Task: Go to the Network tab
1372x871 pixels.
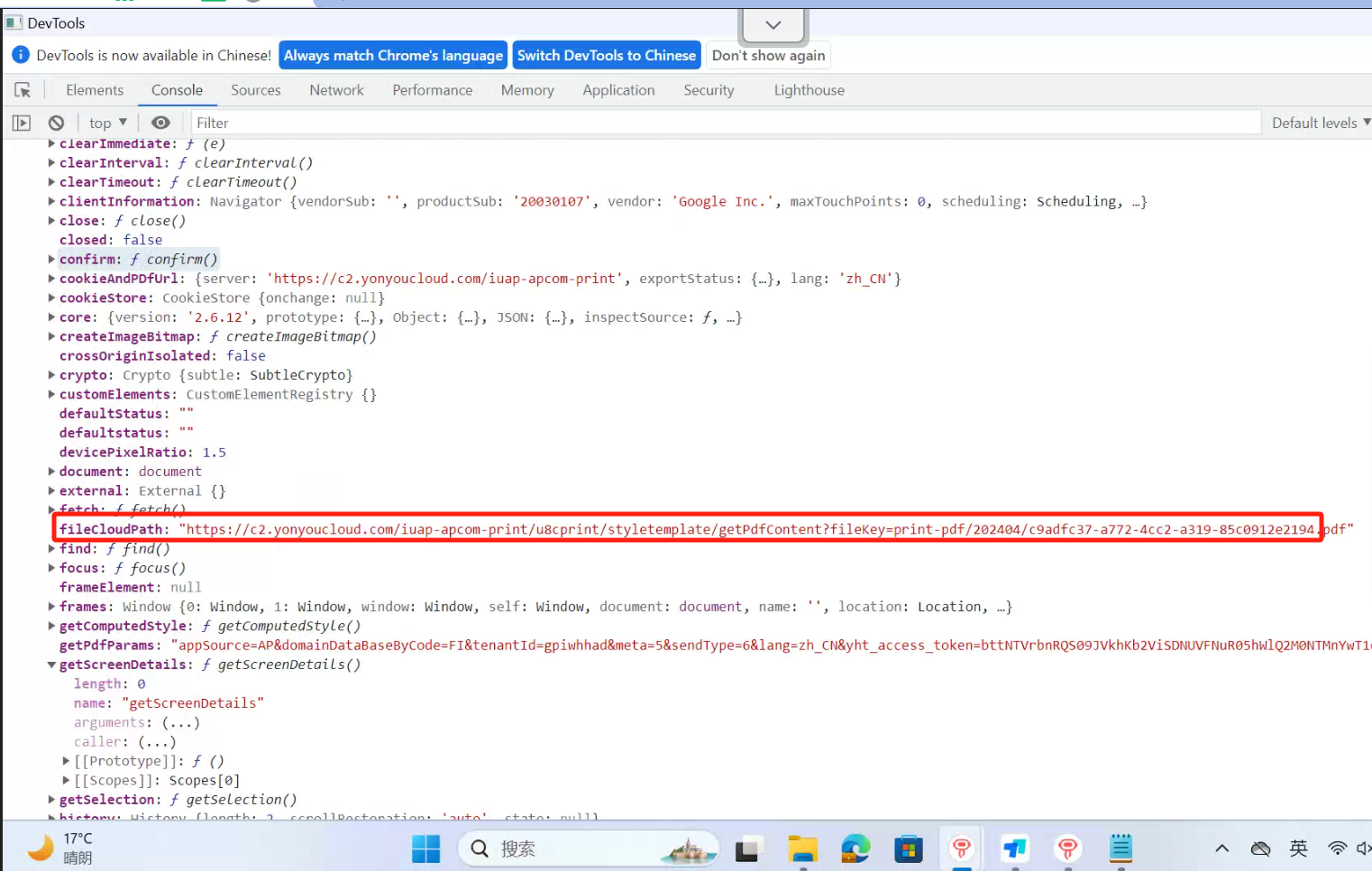Action: click(336, 90)
